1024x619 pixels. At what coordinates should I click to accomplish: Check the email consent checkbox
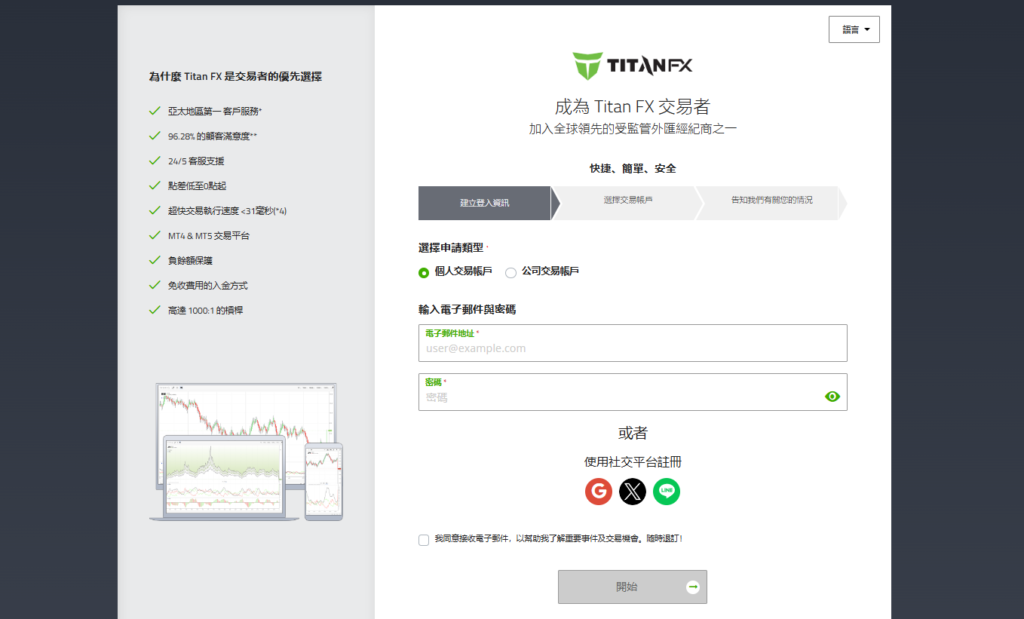[424, 540]
